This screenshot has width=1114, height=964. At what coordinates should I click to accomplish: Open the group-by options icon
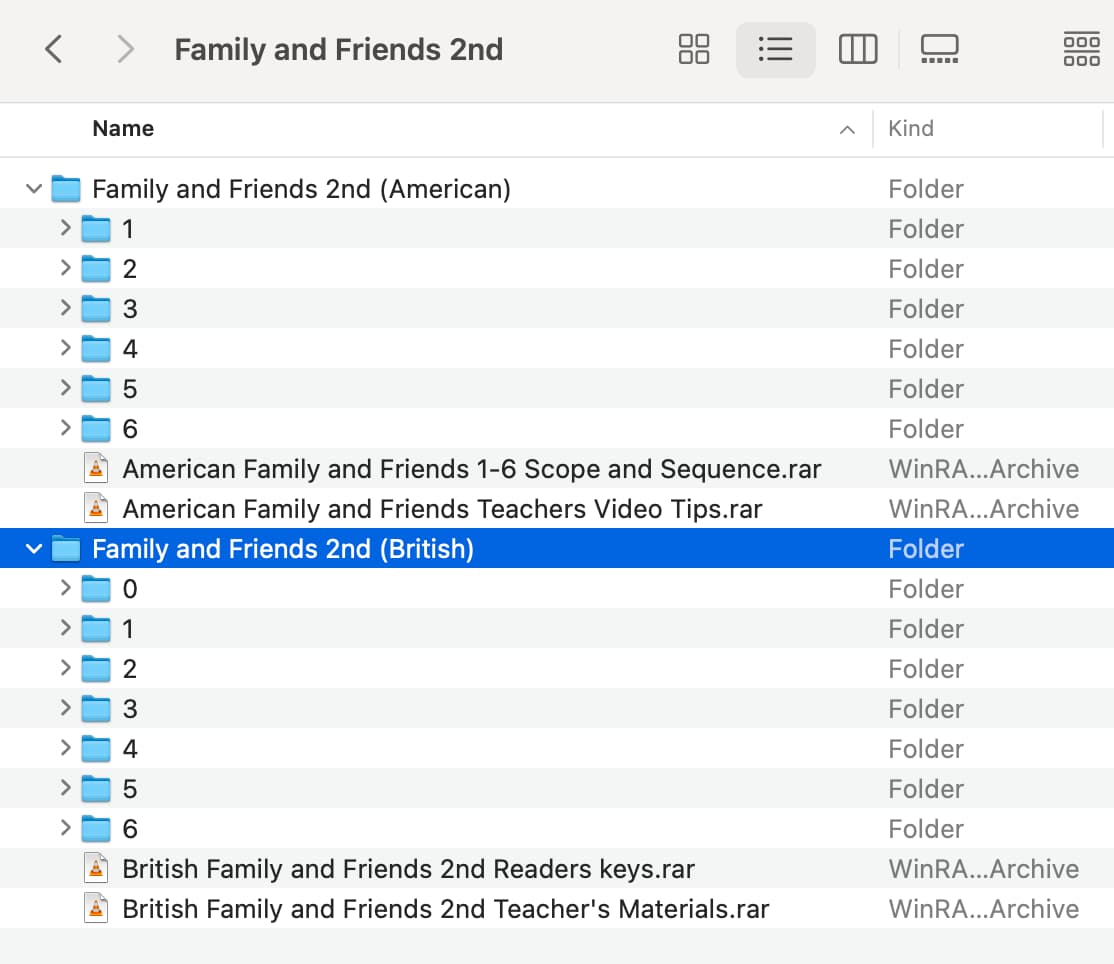coord(1081,50)
